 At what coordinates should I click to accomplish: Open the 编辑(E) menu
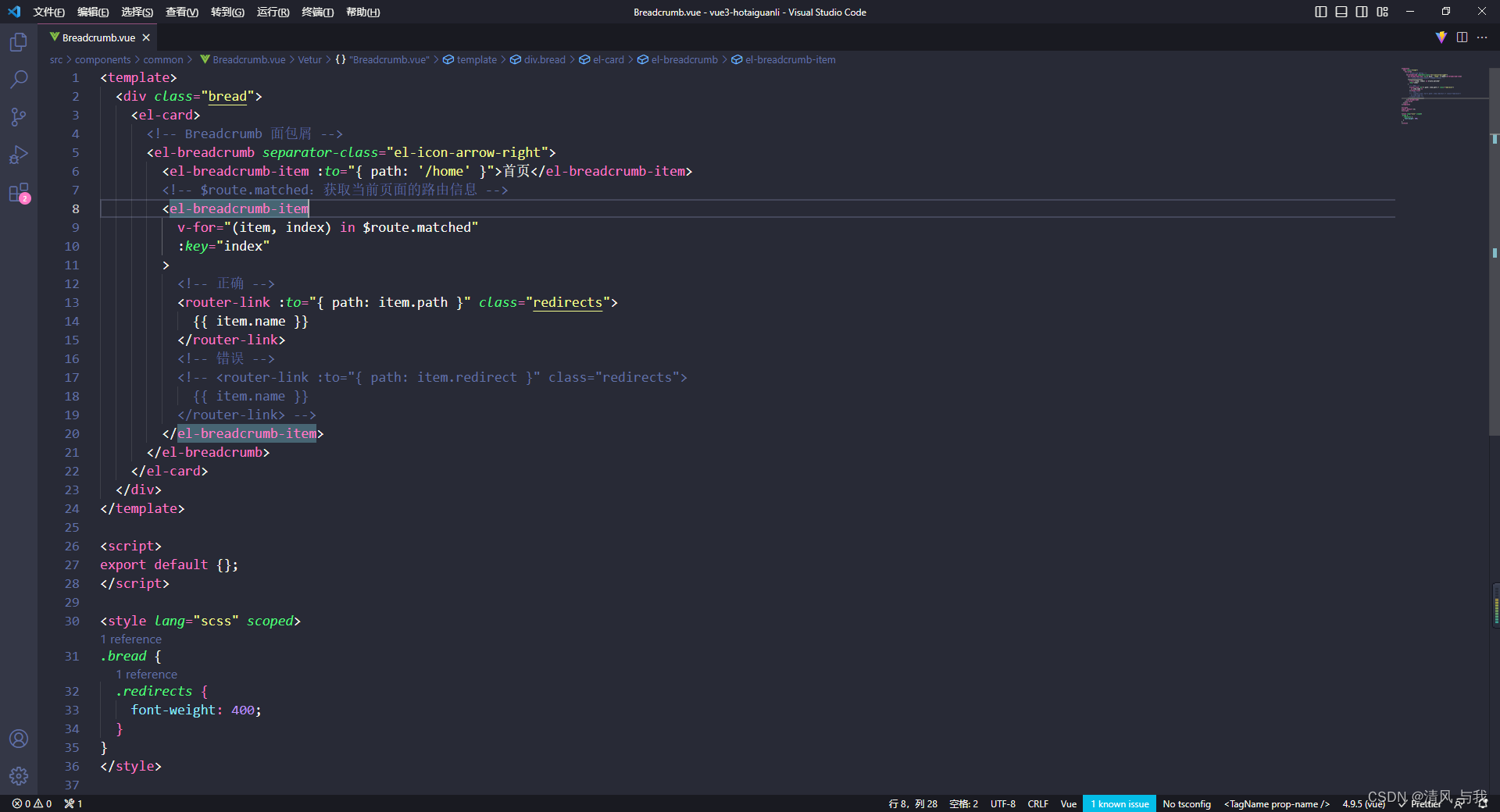[93, 12]
